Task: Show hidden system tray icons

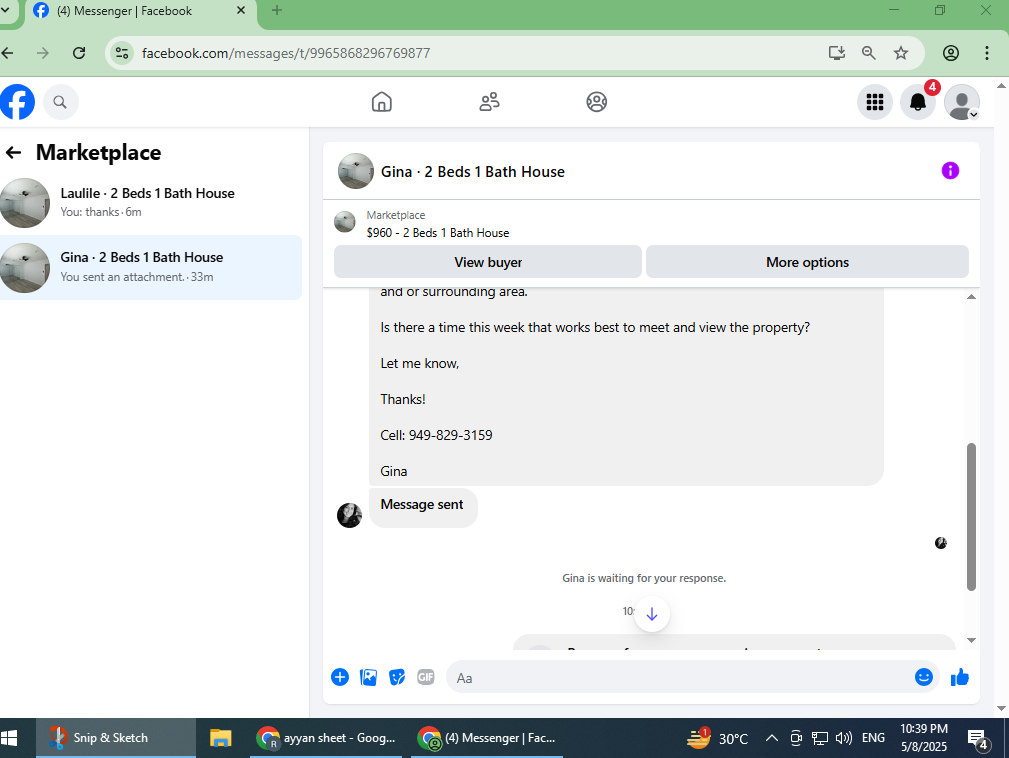Action: [x=771, y=738]
